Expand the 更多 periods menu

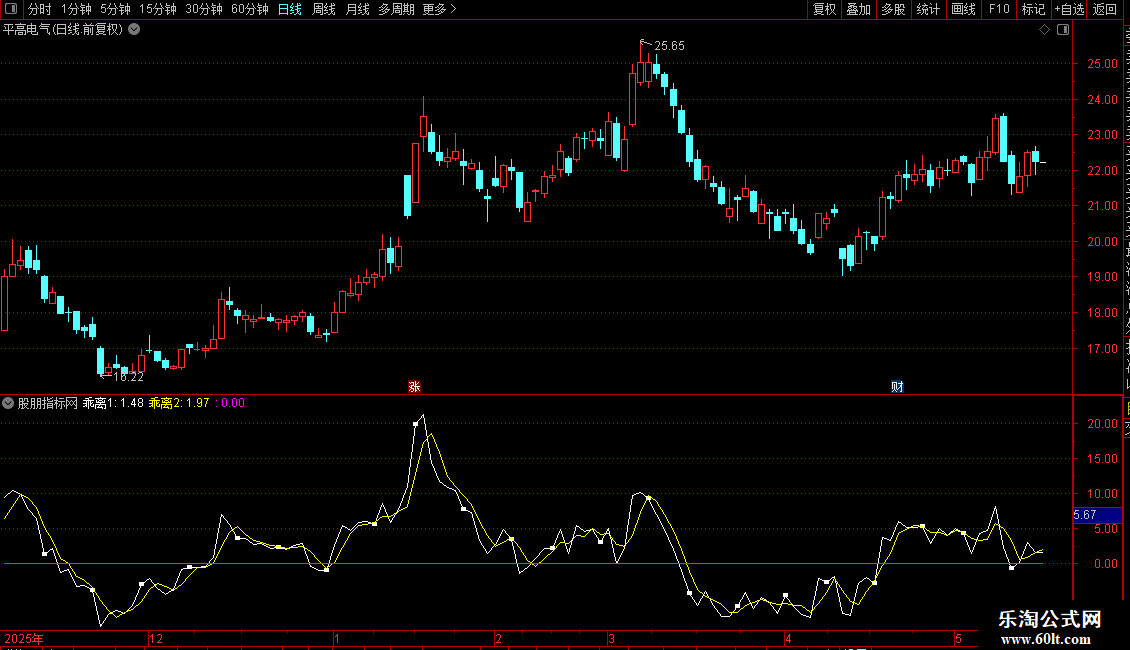point(439,9)
